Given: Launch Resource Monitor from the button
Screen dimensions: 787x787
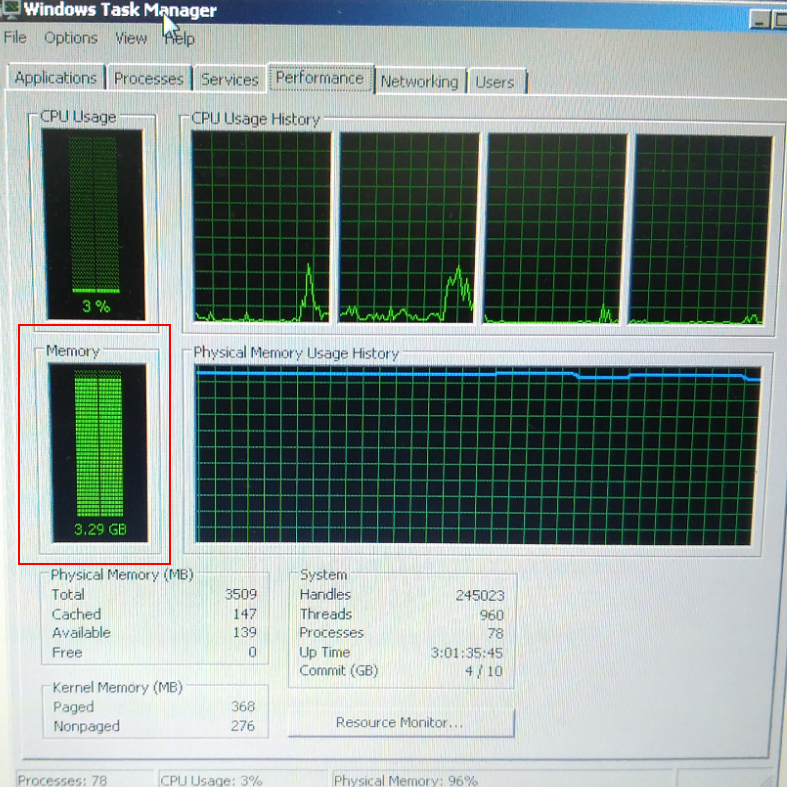Looking at the screenshot, I should (x=400, y=722).
